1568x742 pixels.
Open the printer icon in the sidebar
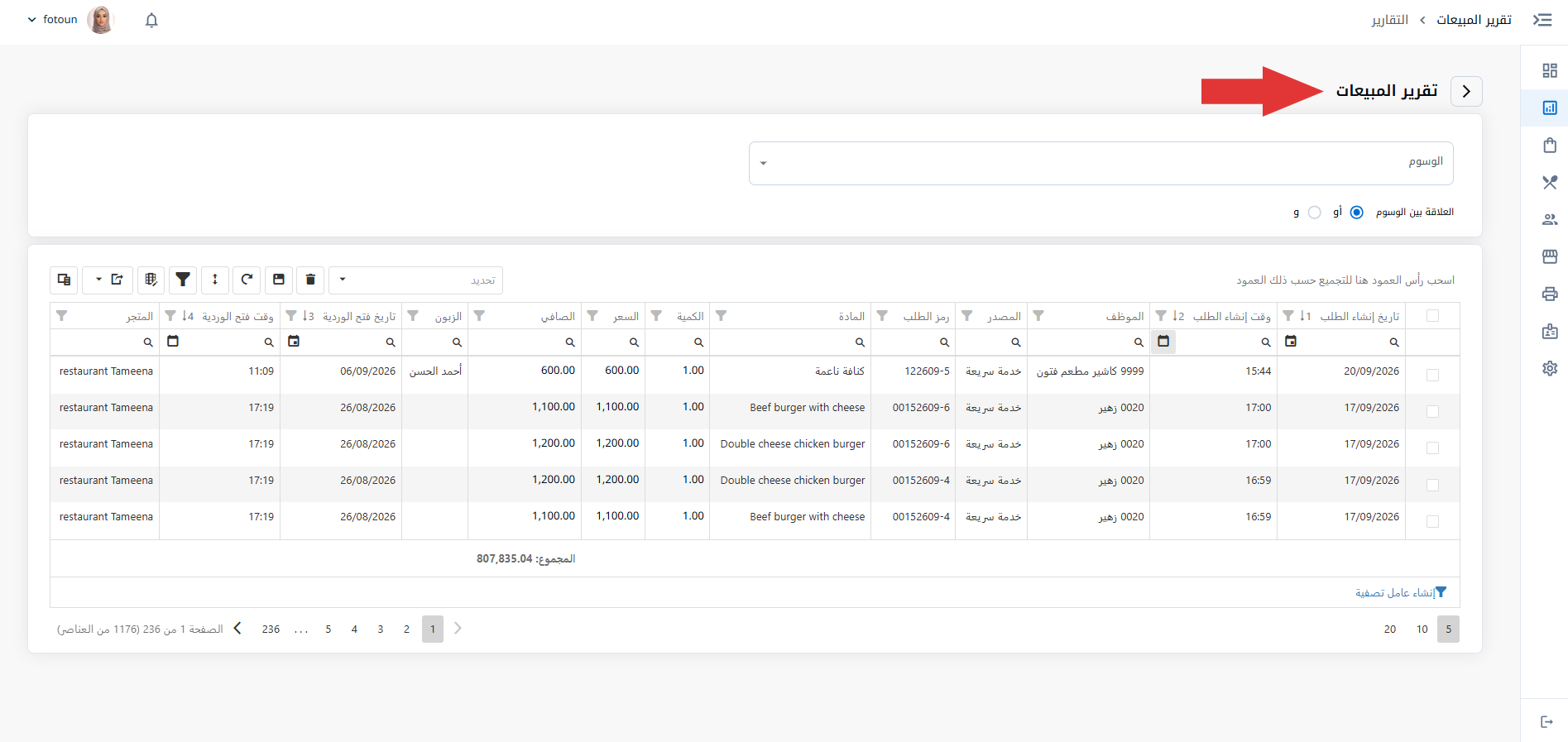tap(1550, 294)
